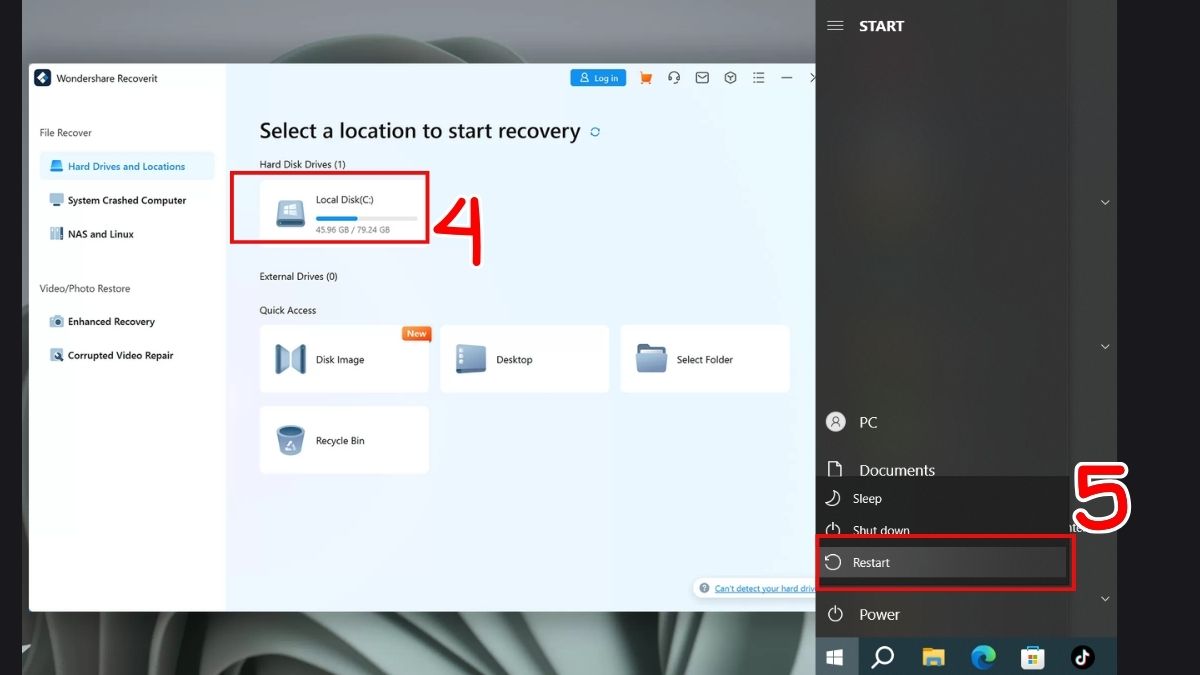This screenshot has width=1200, height=675.
Task: Choose Sleep from the power menu
Action: [868, 498]
